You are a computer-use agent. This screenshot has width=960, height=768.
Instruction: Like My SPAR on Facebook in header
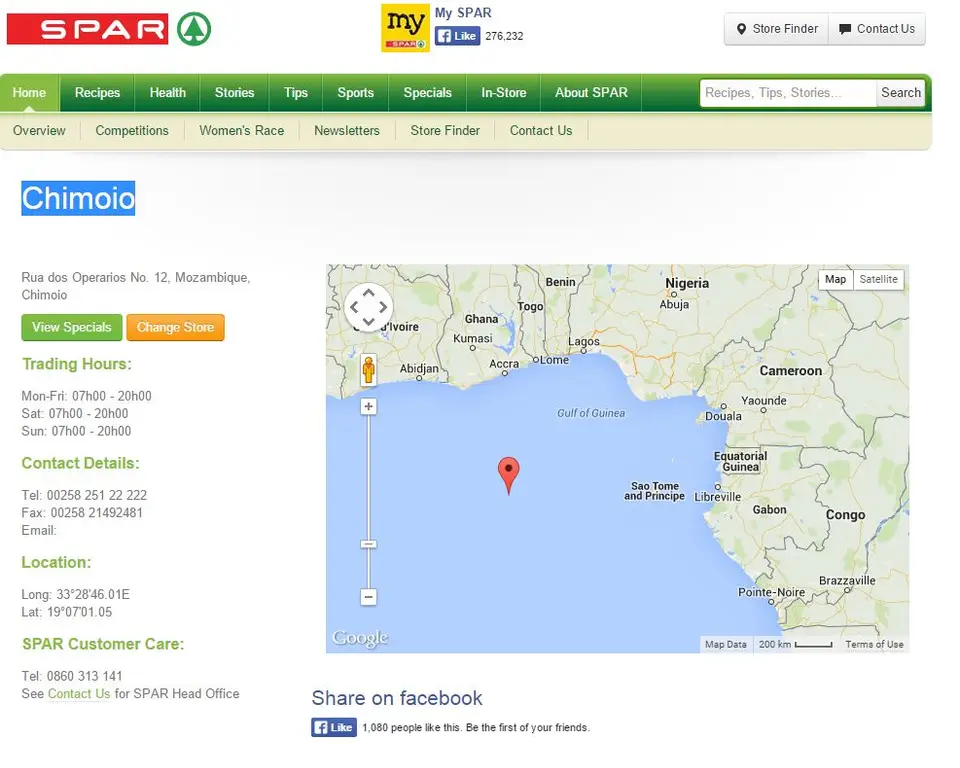pos(457,36)
